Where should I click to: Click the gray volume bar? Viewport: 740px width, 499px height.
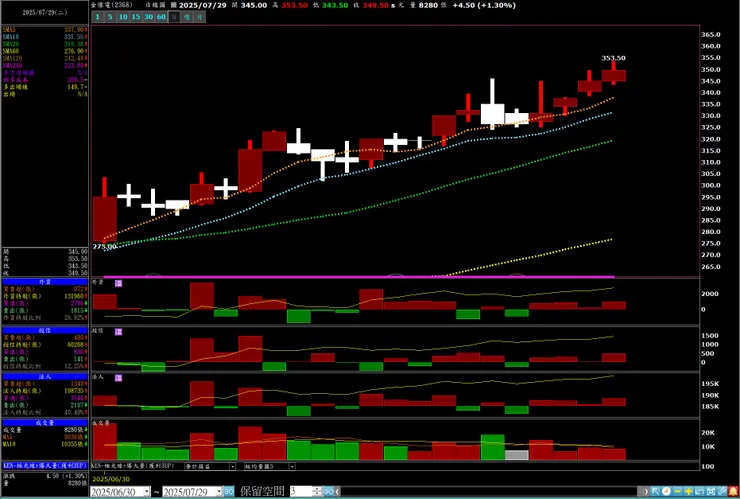pyautogui.click(x=516, y=455)
